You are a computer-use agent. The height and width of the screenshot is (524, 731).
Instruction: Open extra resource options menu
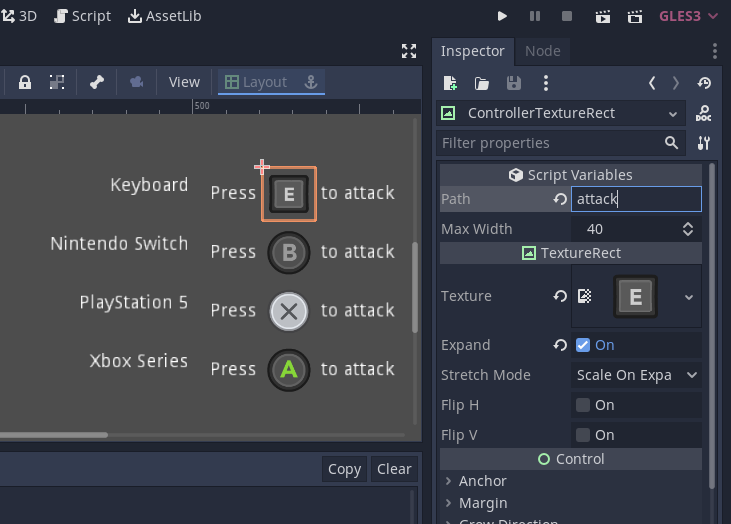point(546,83)
